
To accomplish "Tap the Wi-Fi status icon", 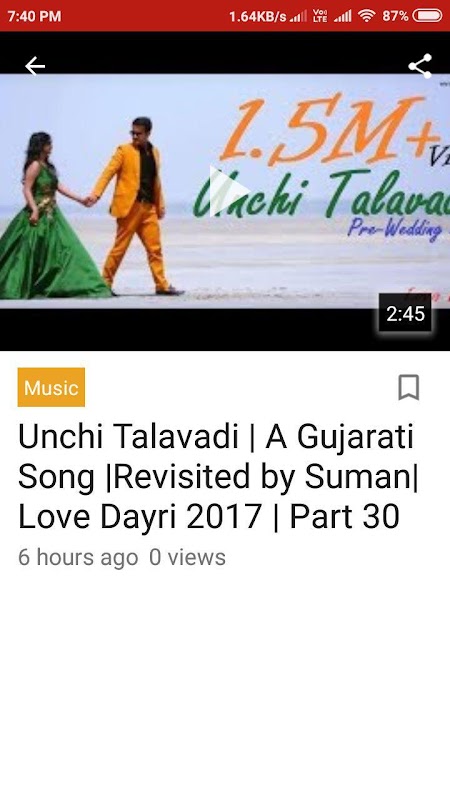I will 366,16.
